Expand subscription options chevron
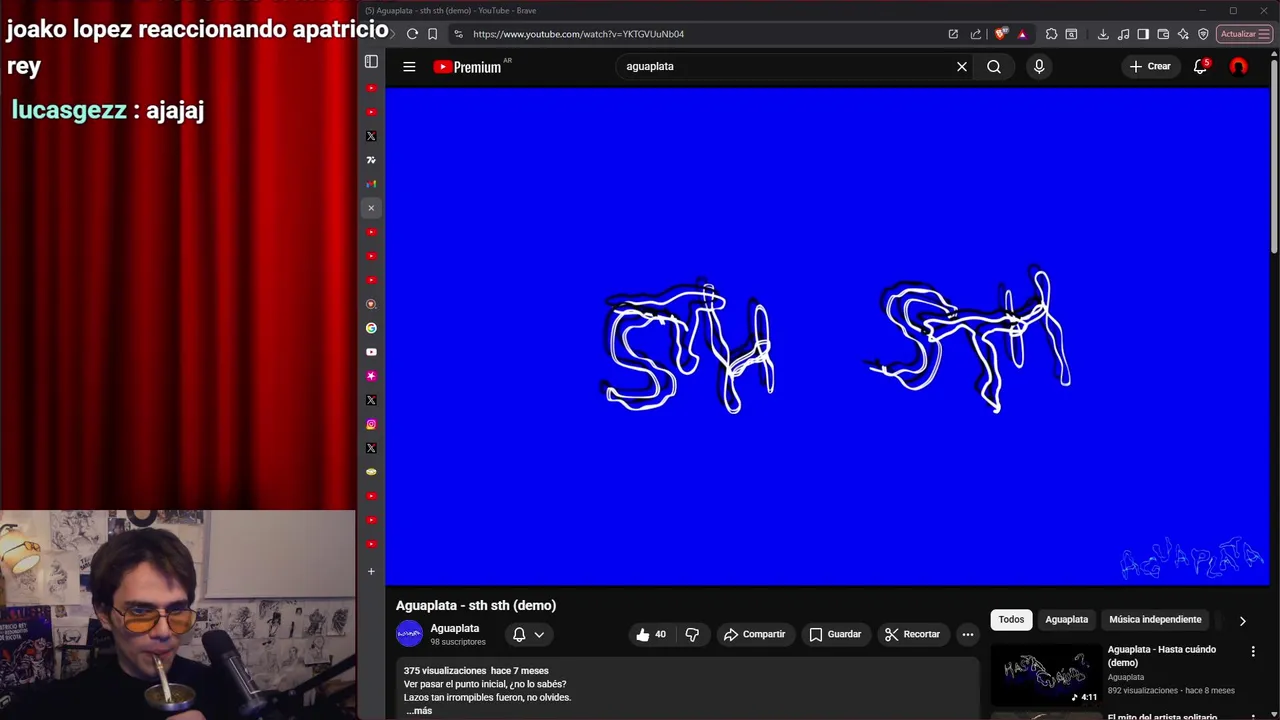The height and width of the screenshot is (720, 1280). (539, 634)
